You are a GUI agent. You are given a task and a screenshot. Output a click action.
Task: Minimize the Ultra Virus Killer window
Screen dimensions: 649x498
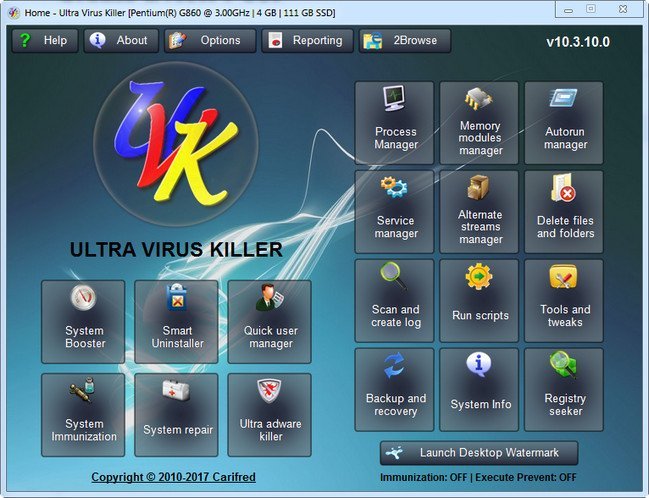coord(568,9)
